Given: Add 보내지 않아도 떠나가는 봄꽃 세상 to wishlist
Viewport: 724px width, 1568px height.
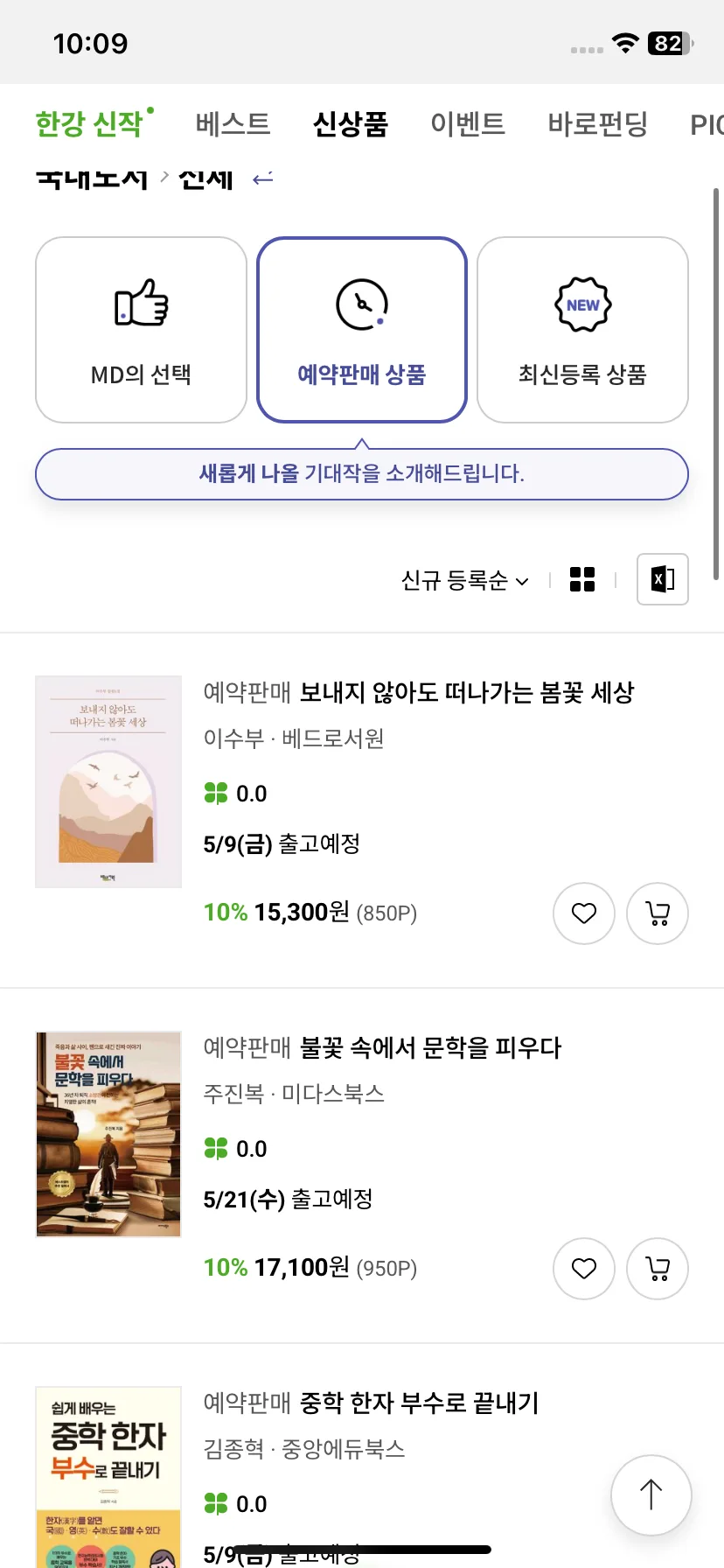Looking at the screenshot, I should point(584,913).
